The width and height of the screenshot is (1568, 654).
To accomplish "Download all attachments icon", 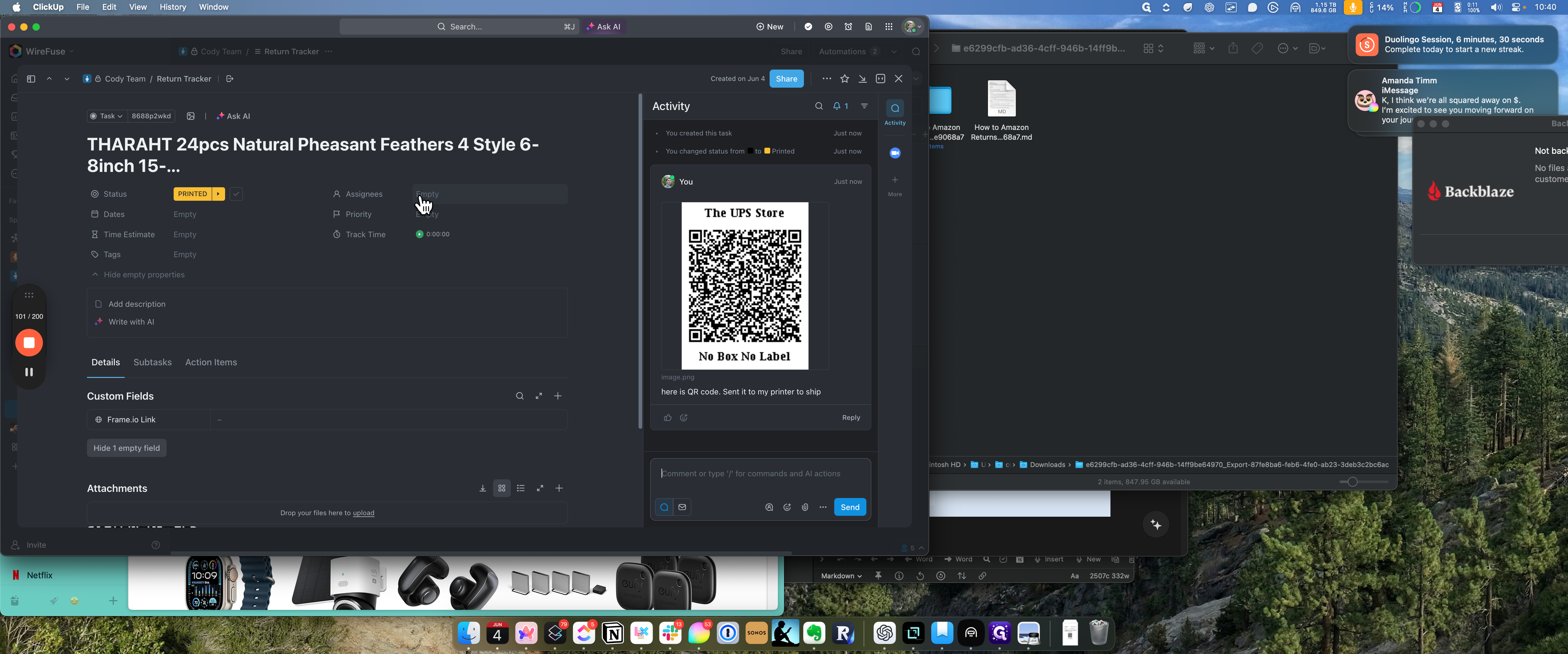I will pyautogui.click(x=482, y=489).
